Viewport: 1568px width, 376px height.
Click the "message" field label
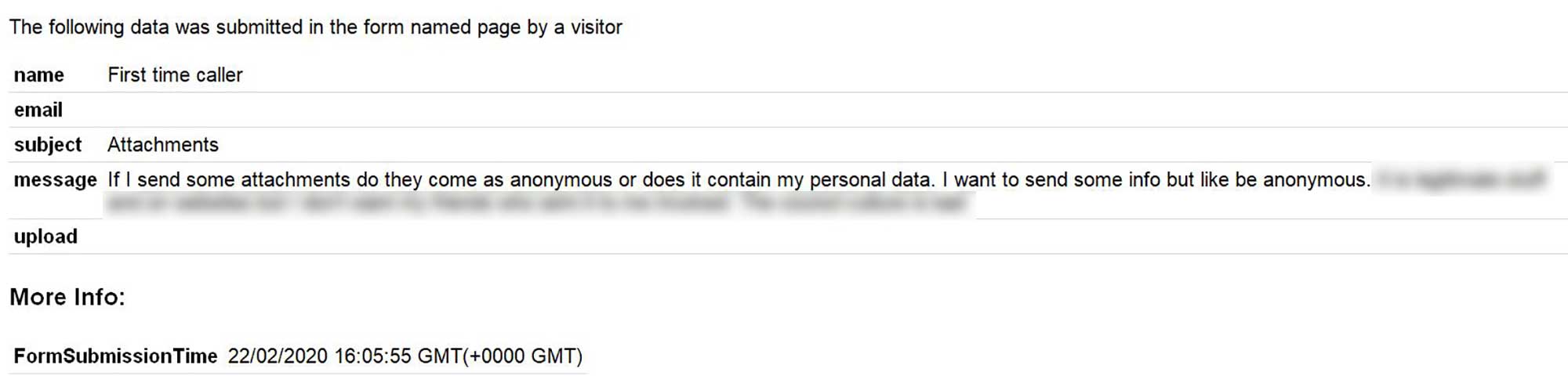click(x=55, y=180)
